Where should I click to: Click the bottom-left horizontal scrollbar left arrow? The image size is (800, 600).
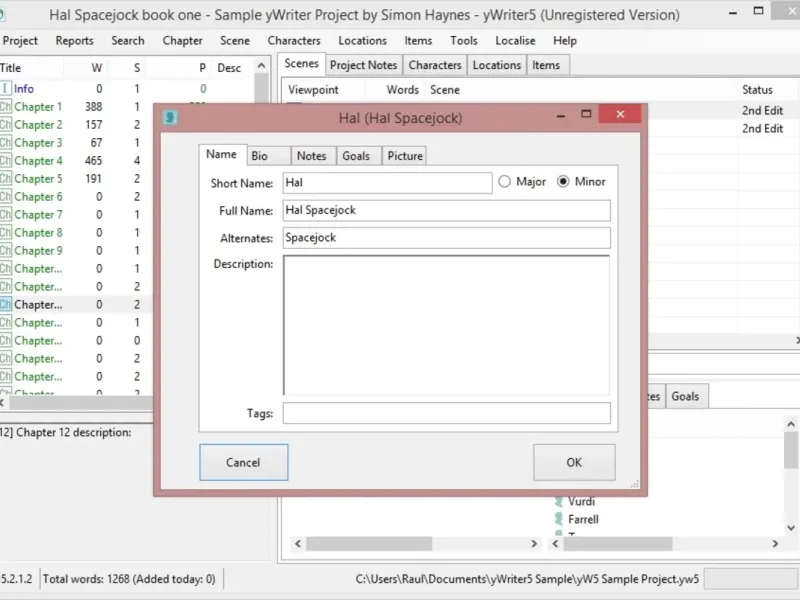[298, 544]
